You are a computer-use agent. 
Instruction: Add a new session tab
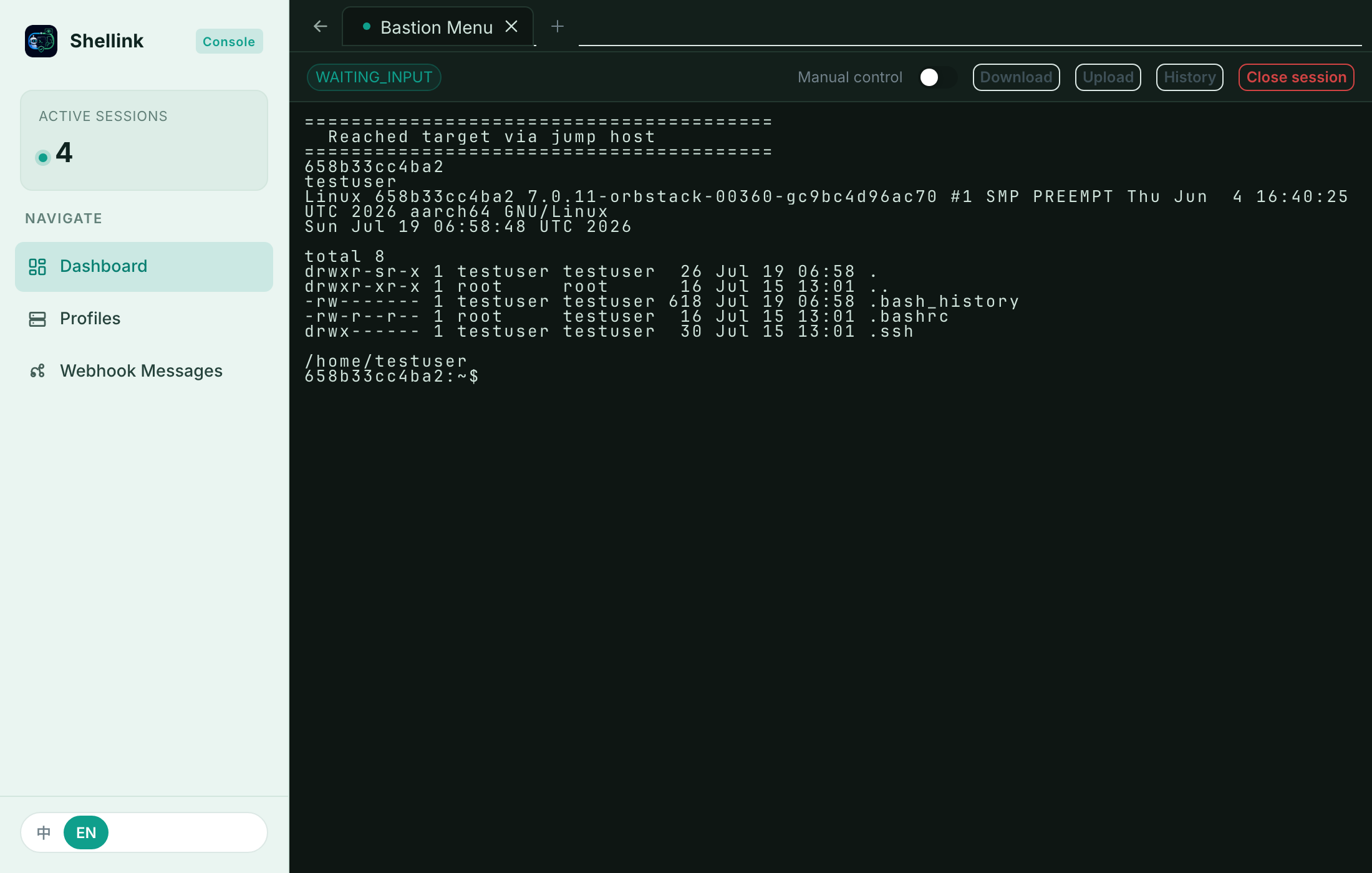[558, 26]
